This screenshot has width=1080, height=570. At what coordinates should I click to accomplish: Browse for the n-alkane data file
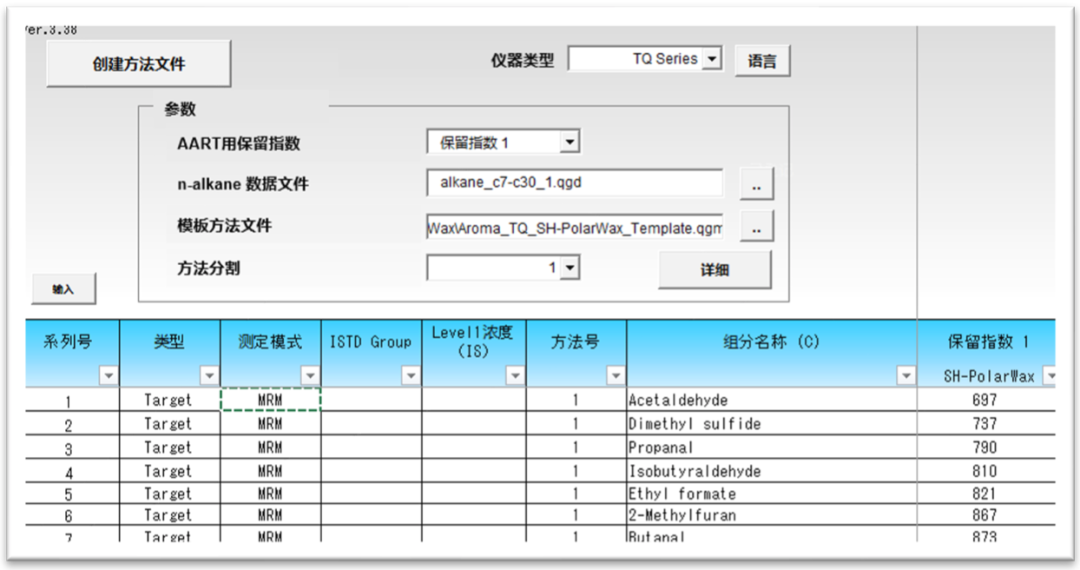coord(756,185)
